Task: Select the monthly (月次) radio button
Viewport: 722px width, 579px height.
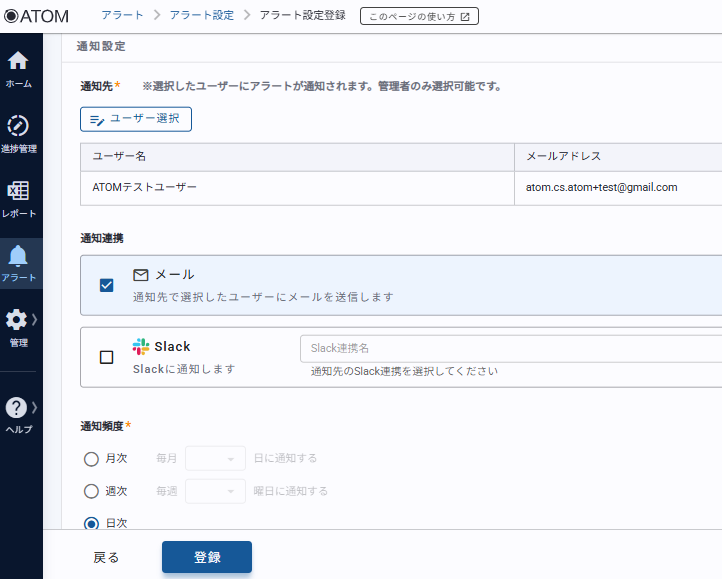Action: [92, 459]
